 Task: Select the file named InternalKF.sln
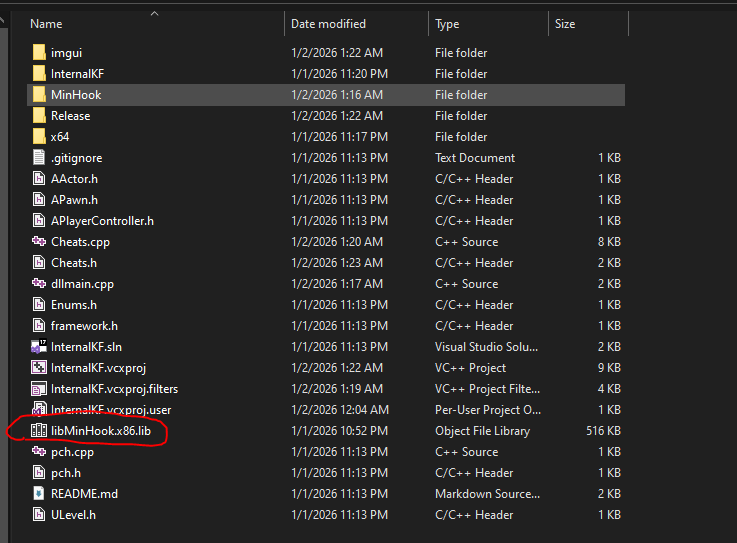point(86,347)
